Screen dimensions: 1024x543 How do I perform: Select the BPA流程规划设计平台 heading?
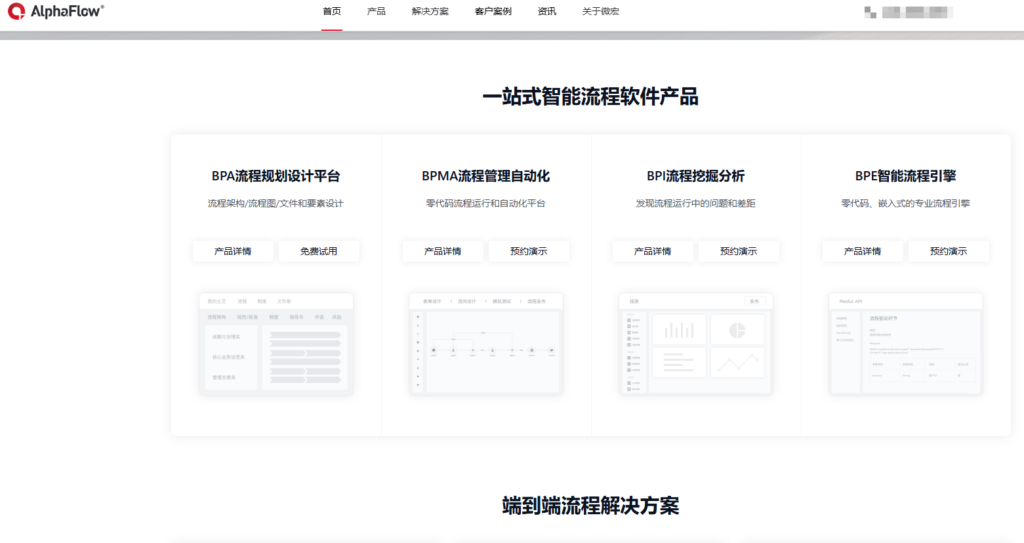pos(276,176)
